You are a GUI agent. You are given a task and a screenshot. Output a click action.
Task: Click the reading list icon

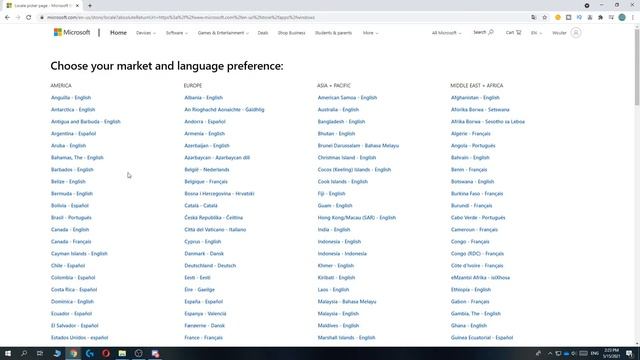click(611, 18)
